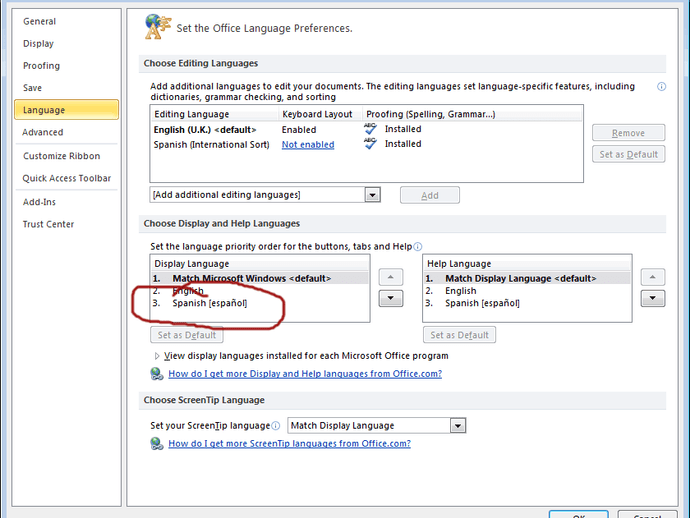The height and width of the screenshot is (518, 690).
Task: Click proofing checkmark icon for Spanish row
Action: click(371, 143)
